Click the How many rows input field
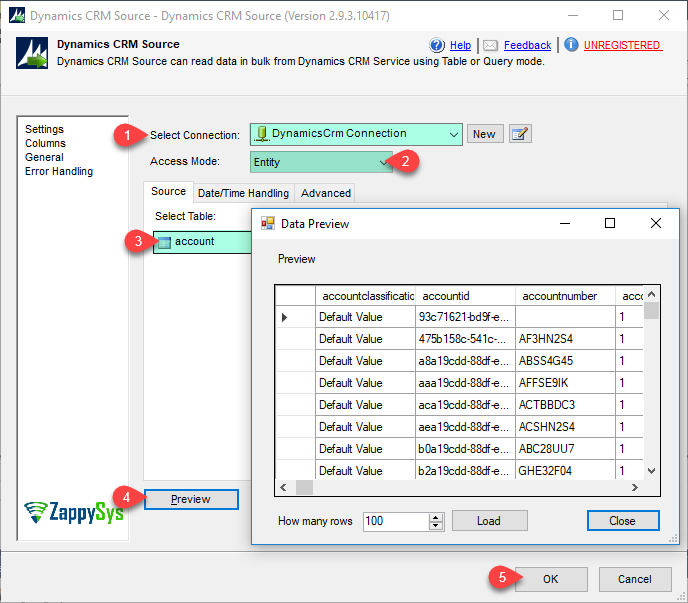The image size is (688, 603). (x=395, y=521)
